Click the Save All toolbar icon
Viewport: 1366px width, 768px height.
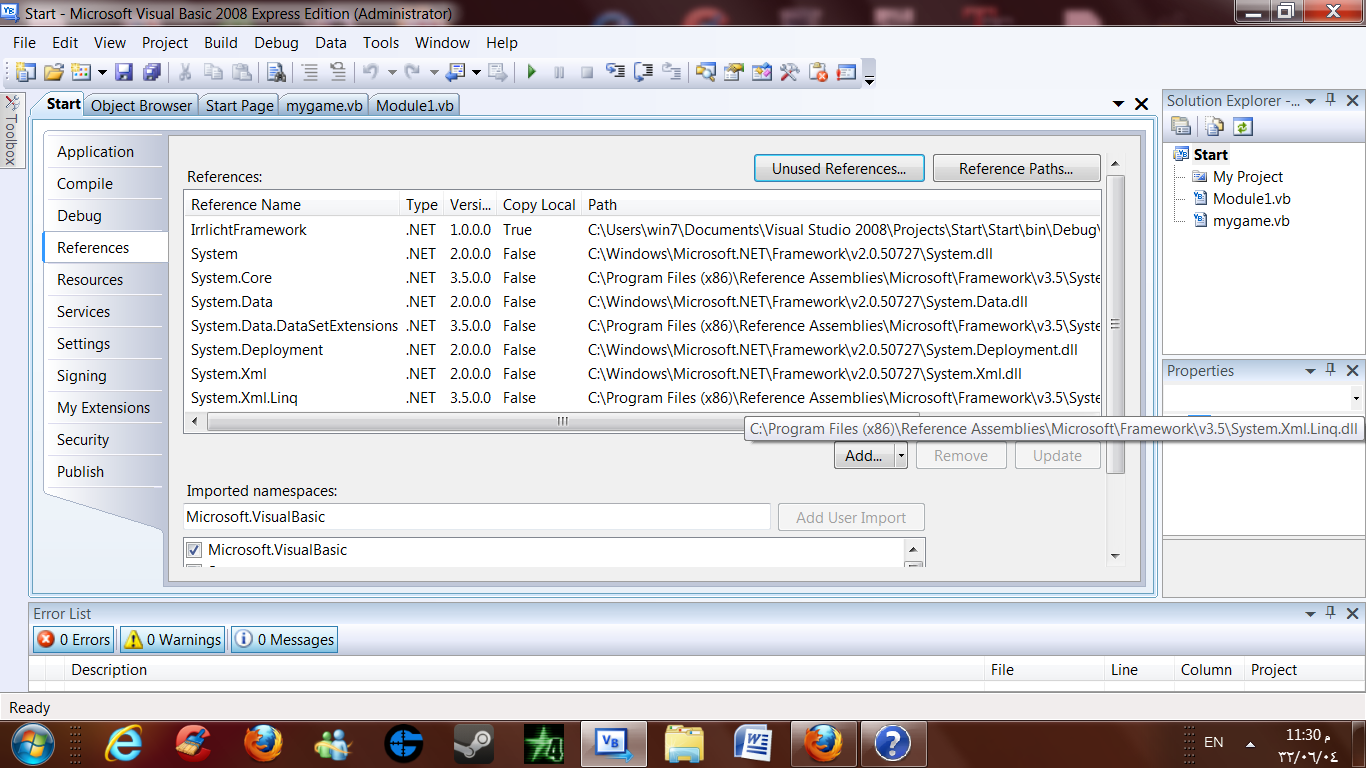point(152,72)
